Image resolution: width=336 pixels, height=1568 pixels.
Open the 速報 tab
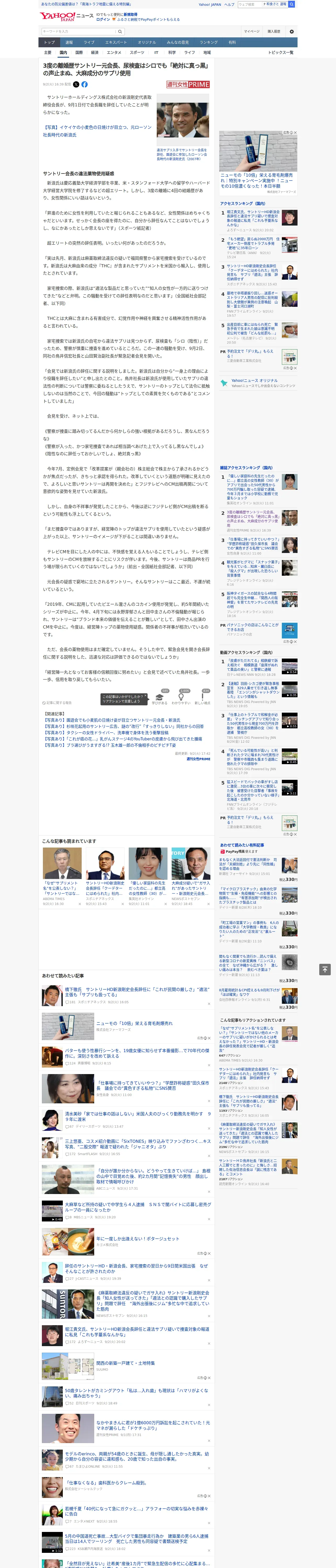pyautogui.click(x=69, y=43)
